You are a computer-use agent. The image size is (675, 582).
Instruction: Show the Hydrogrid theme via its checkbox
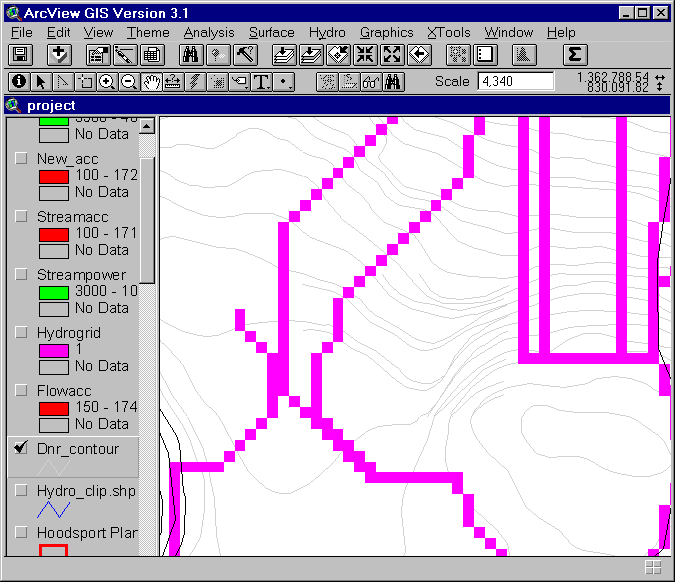(21, 332)
